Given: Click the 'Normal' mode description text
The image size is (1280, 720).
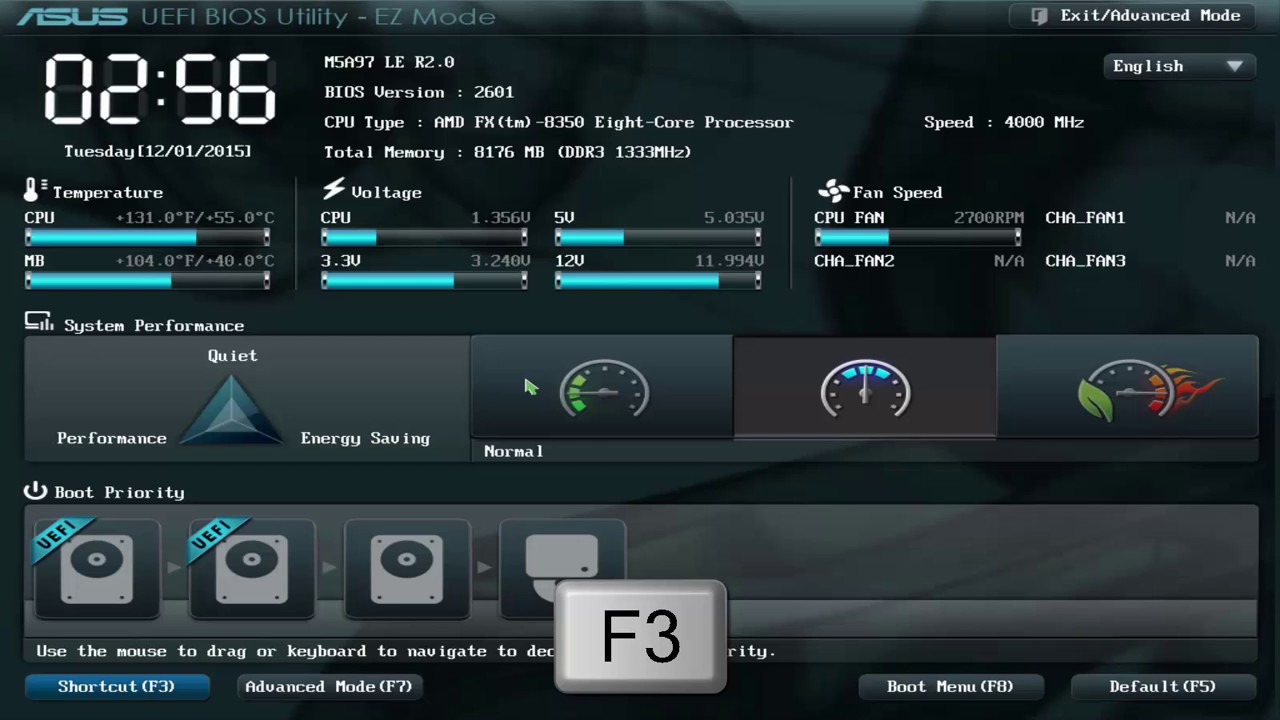Looking at the screenshot, I should (x=514, y=451).
